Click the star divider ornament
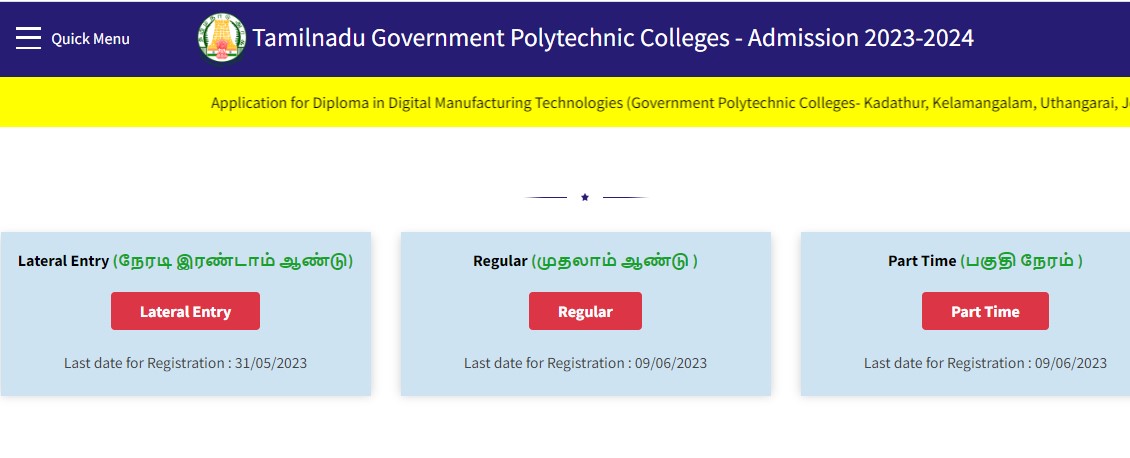 (585, 198)
